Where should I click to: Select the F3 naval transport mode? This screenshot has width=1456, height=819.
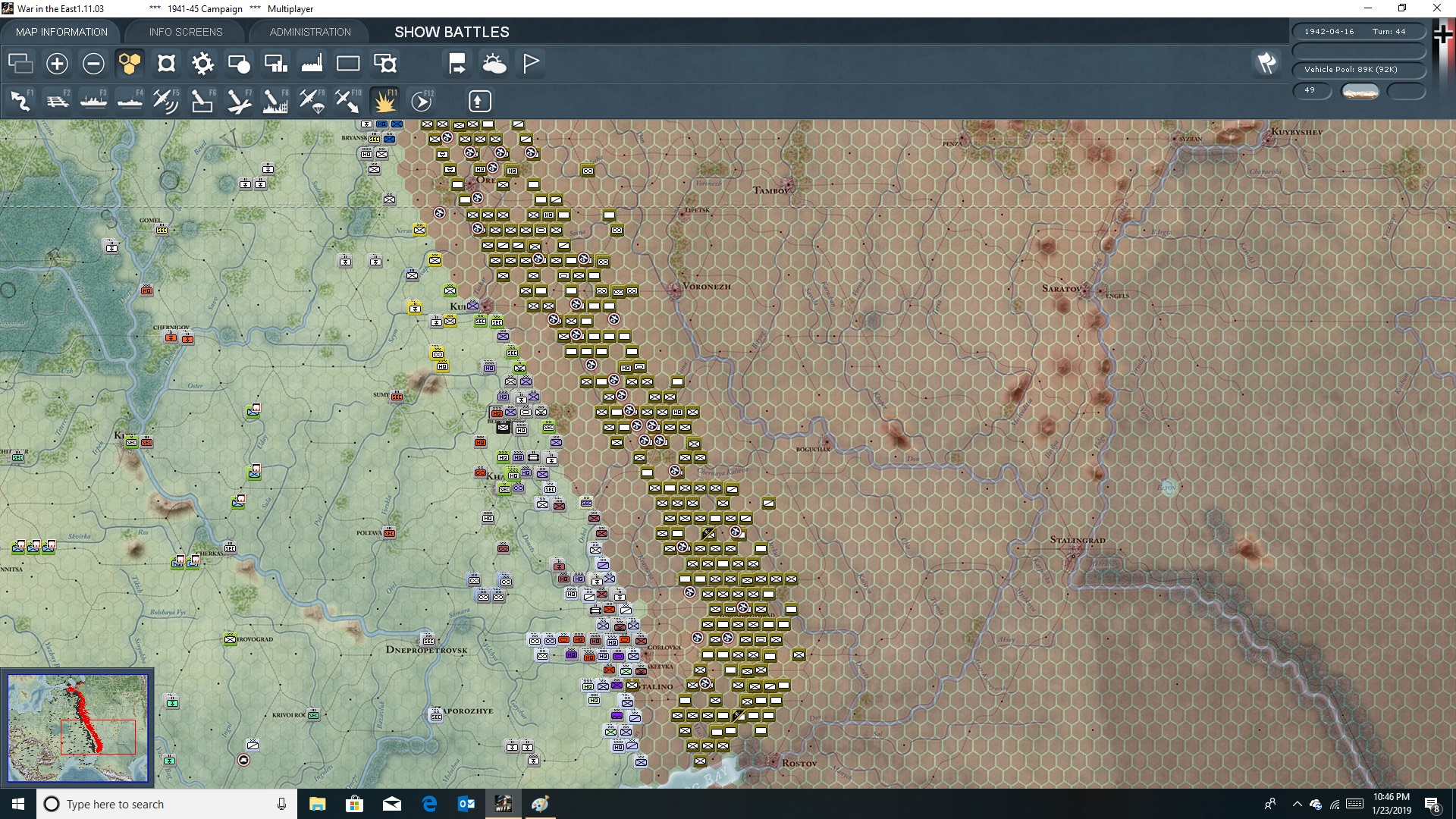[93, 101]
